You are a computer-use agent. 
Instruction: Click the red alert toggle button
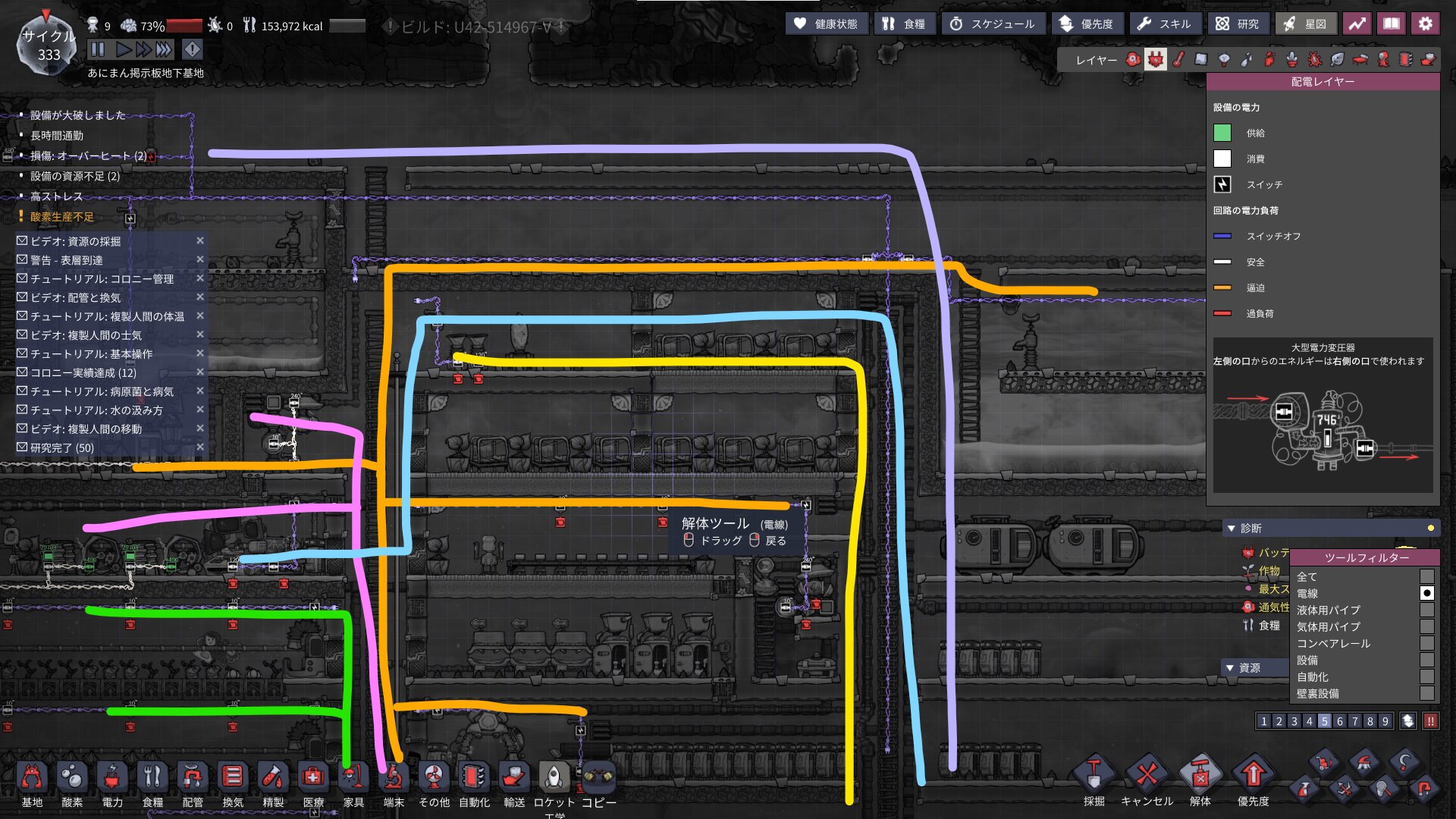coord(193,50)
